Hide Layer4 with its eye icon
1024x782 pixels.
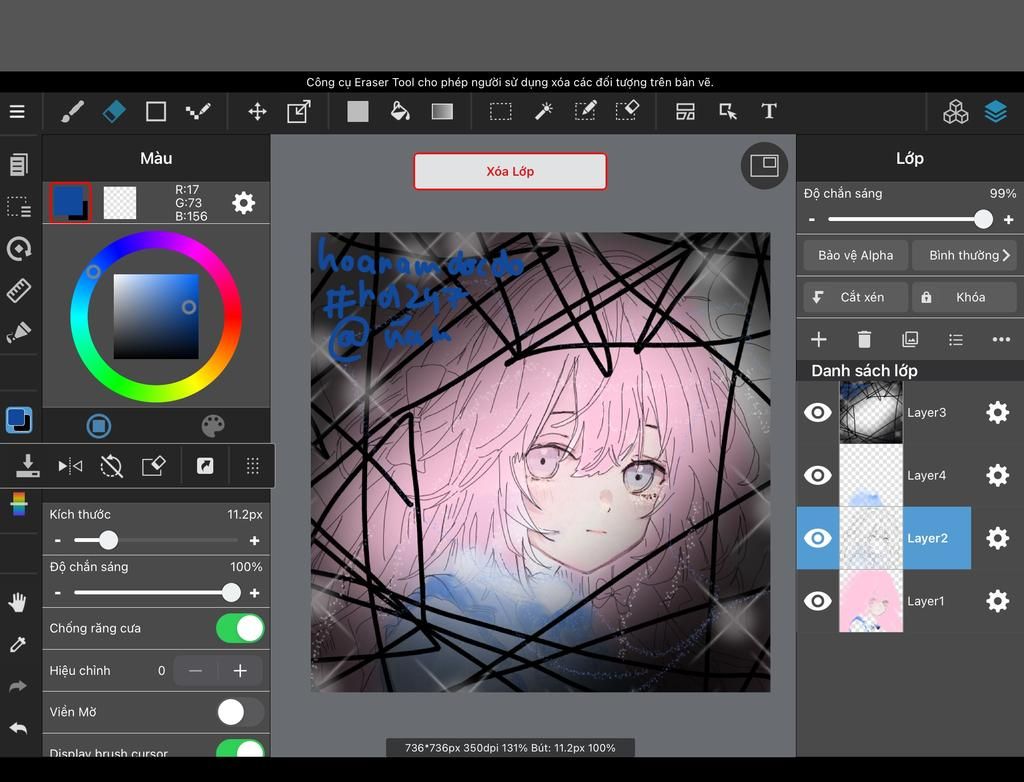tap(818, 475)
